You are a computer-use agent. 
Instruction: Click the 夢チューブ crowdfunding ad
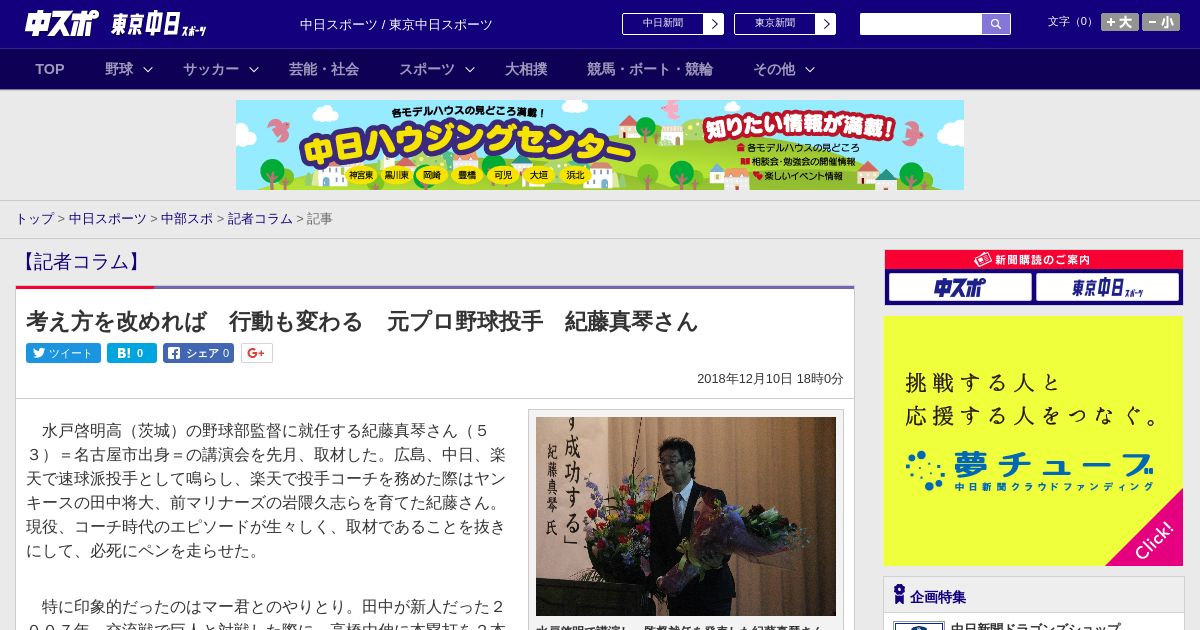[1033, 441]
